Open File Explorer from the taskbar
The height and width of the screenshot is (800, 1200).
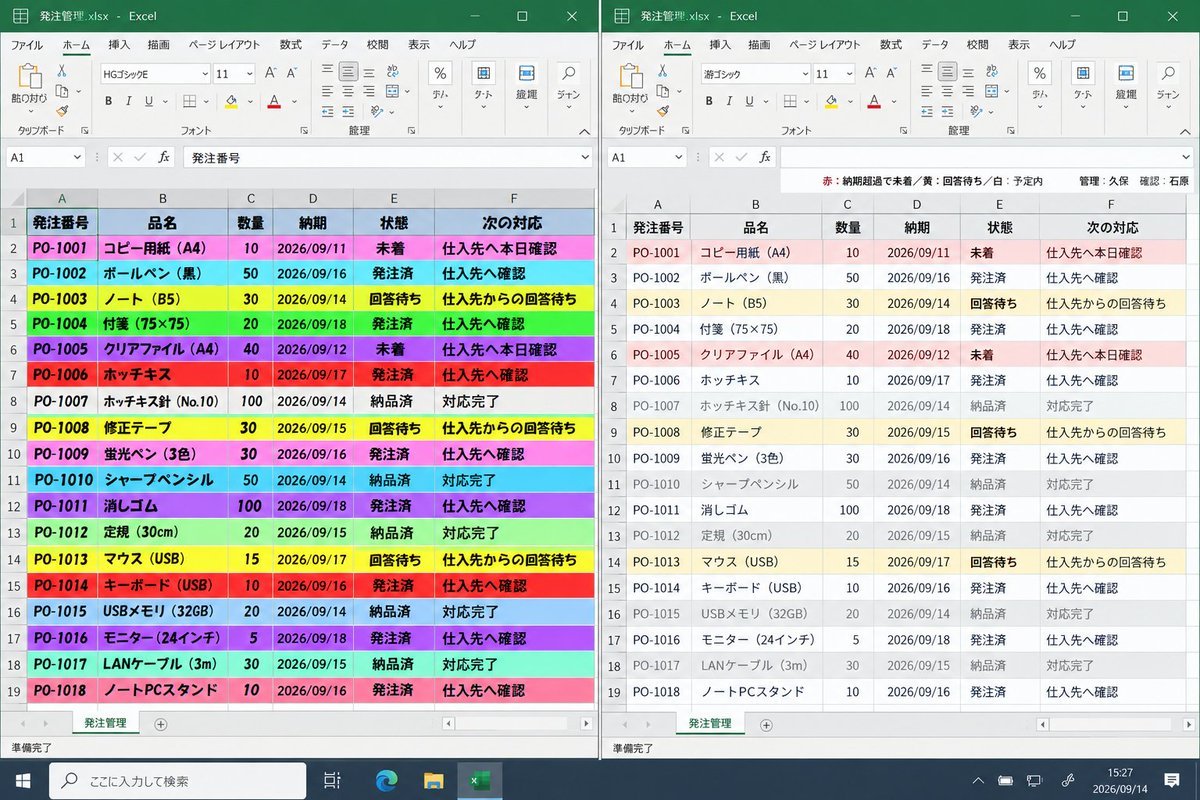[433, 780]
